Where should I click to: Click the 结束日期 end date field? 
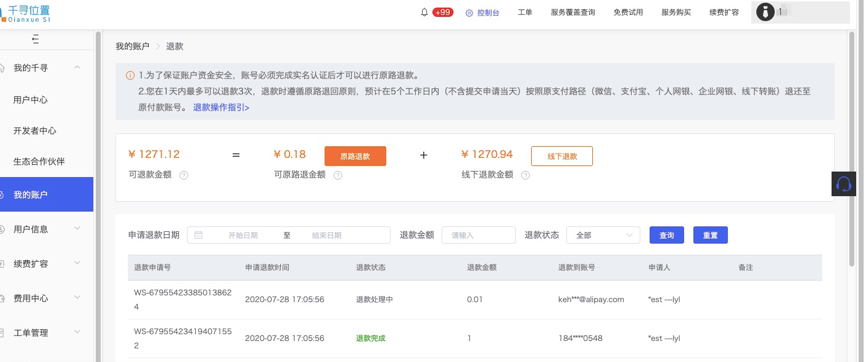326,235
